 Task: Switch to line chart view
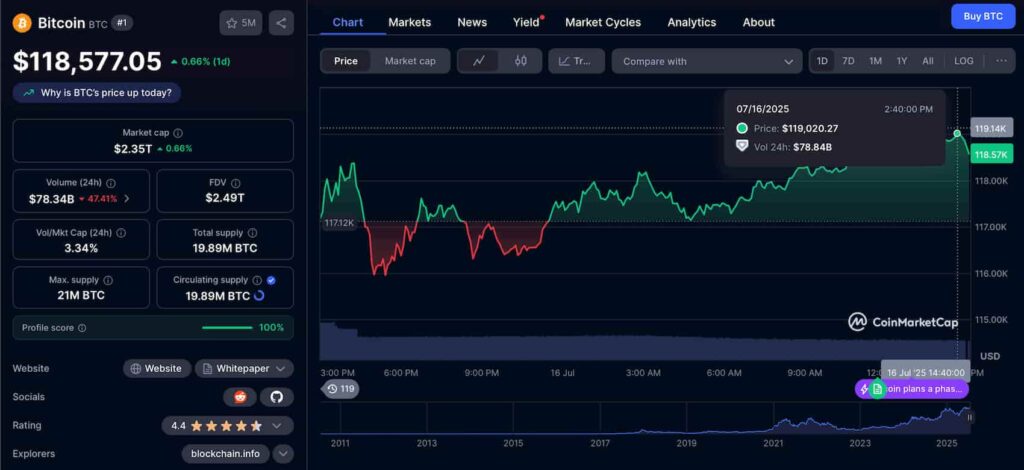click(479, 61)
